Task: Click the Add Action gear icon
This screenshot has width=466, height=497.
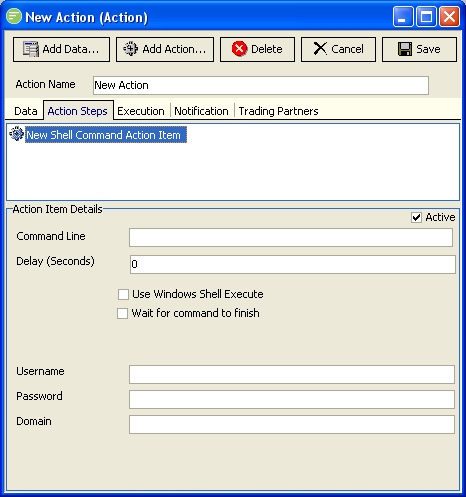Action: [x=130, y=49]
